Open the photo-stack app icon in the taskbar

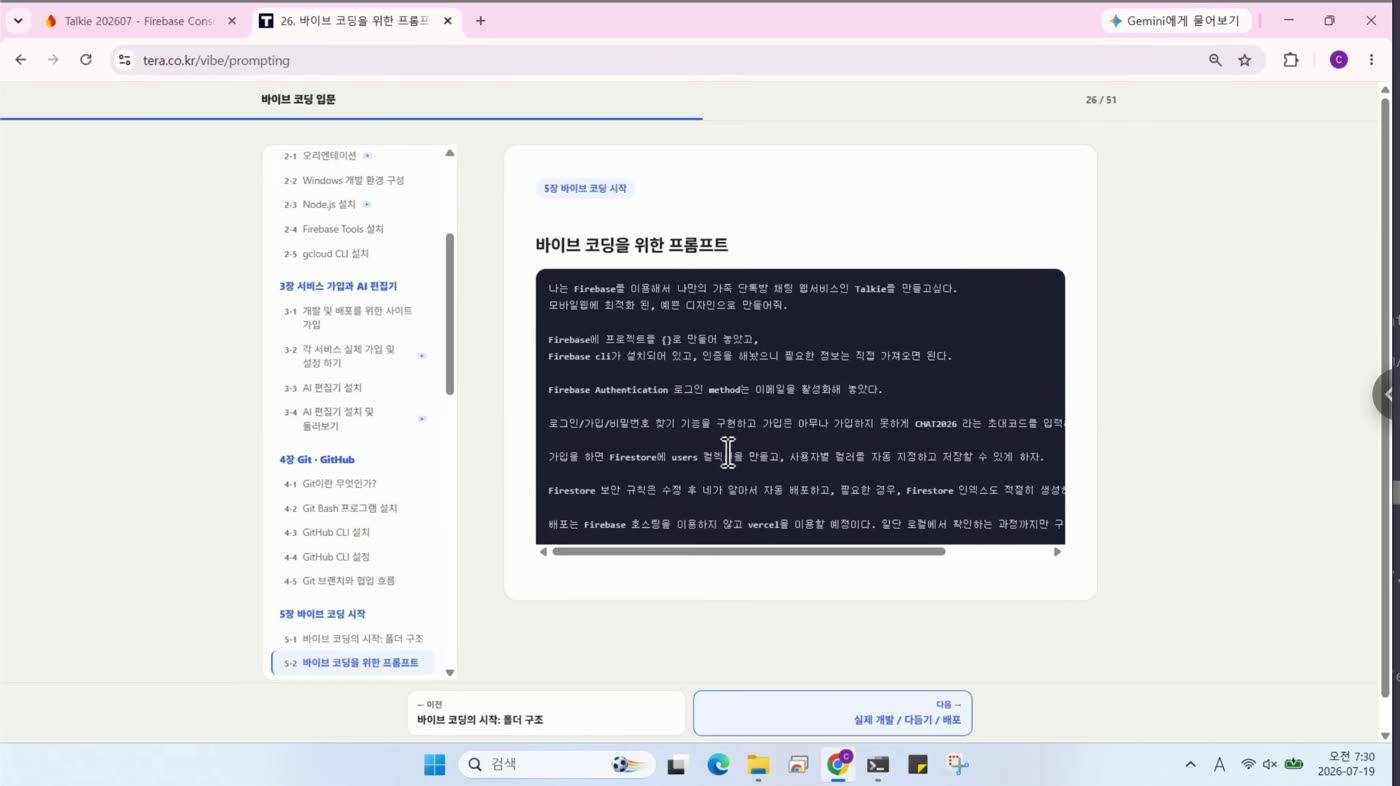[x=798, y=765]
